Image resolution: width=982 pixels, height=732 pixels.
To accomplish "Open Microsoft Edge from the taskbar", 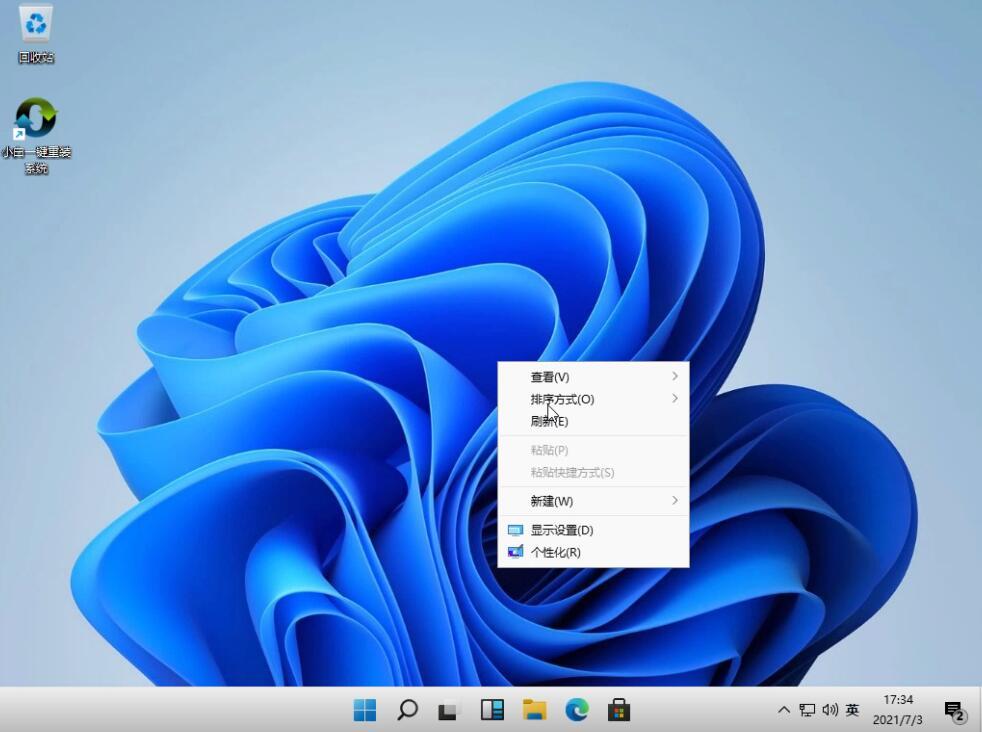I will tap(578, 710).
